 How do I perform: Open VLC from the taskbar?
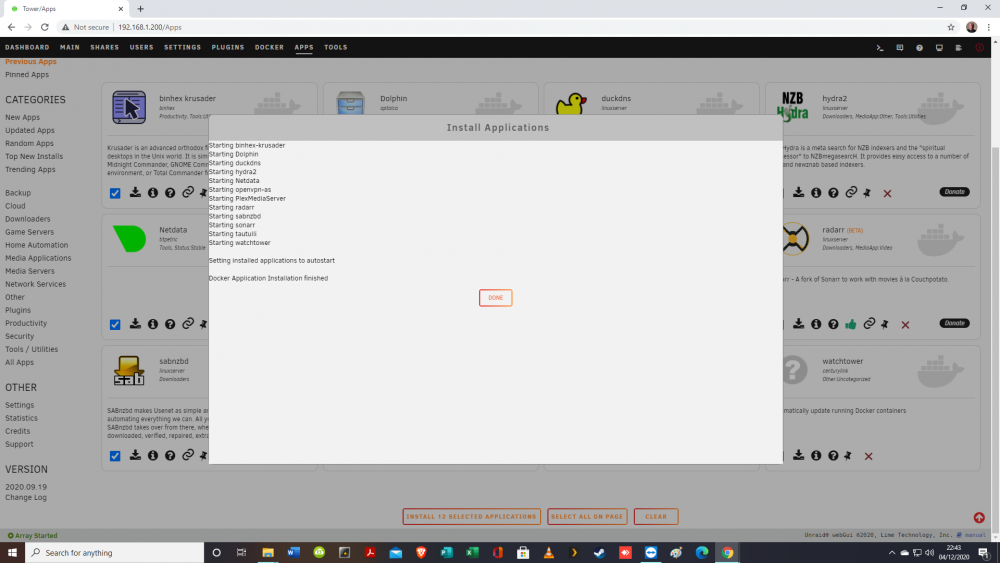point(548,553)
